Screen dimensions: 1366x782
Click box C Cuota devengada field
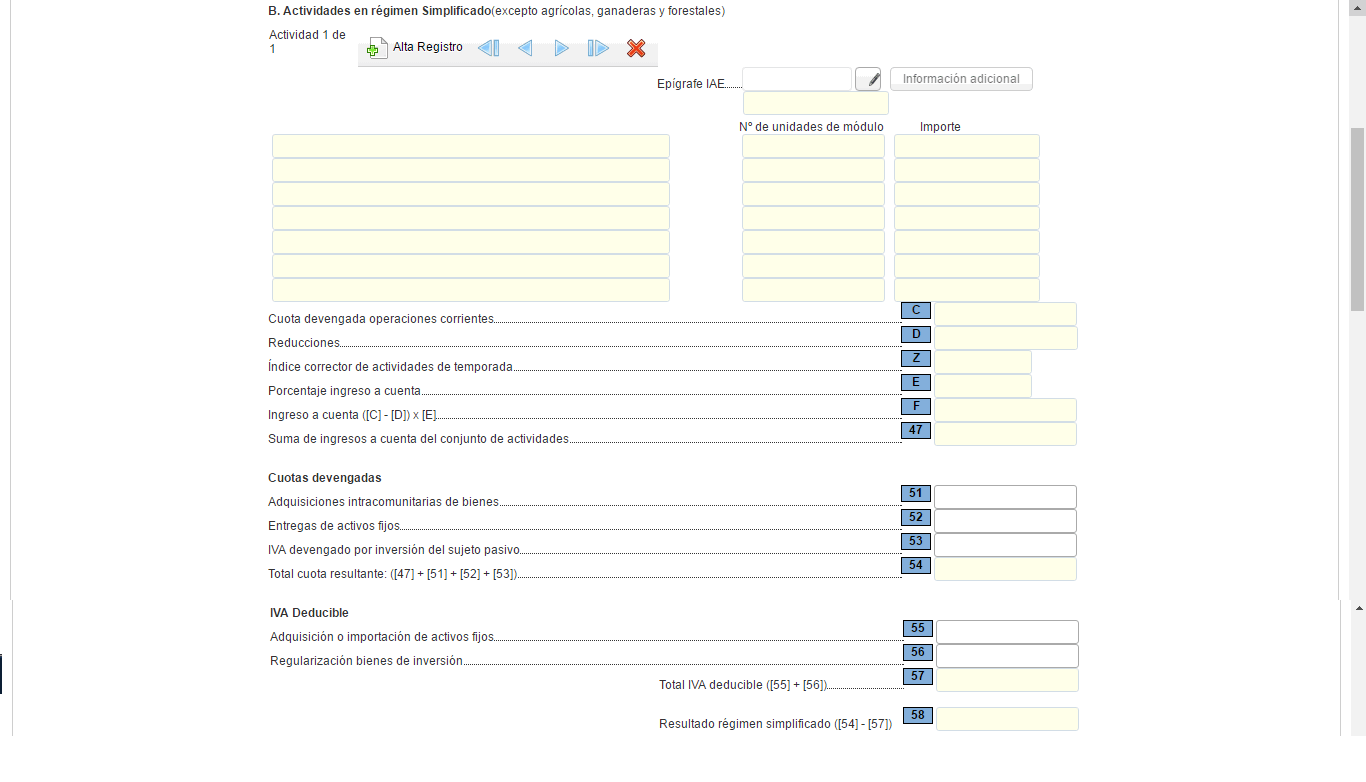tap(1005, 314)
